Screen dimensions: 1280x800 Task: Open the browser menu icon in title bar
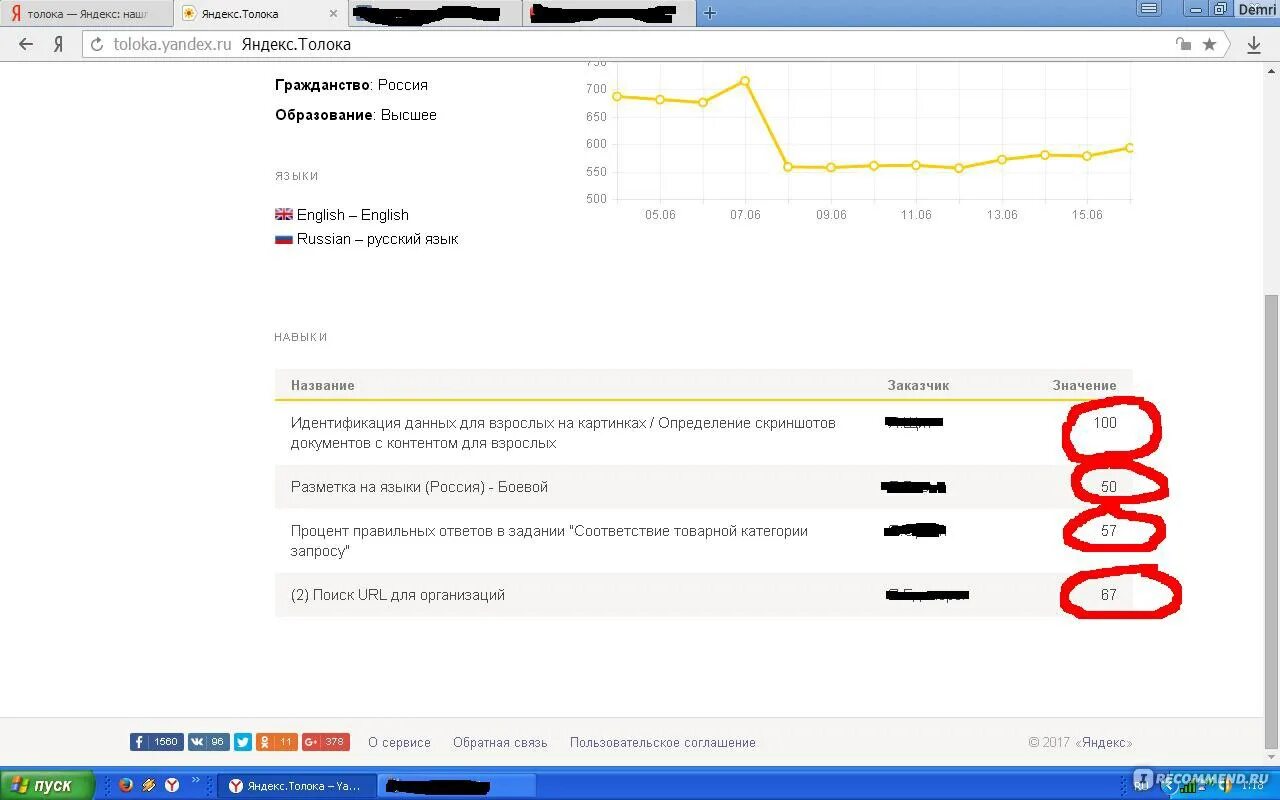[x=1149, y=9]
